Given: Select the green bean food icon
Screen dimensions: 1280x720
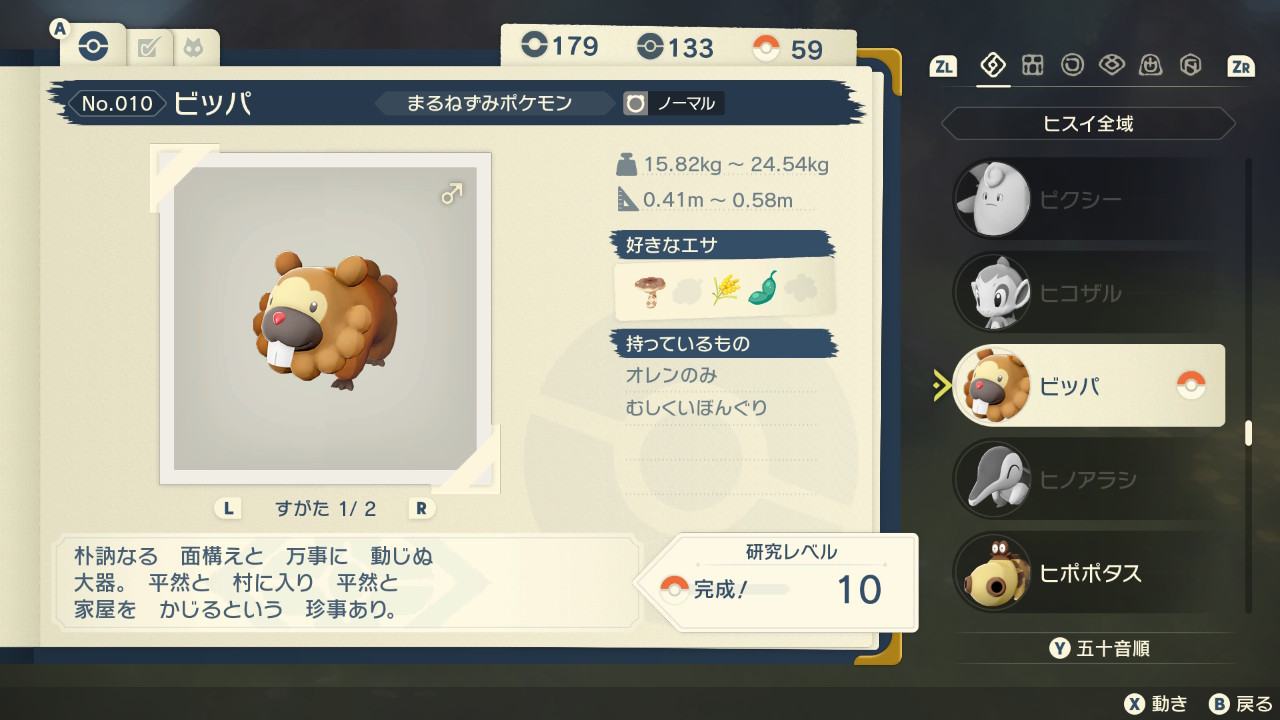Looking at the screenshot, I should (x=763, y=289).
